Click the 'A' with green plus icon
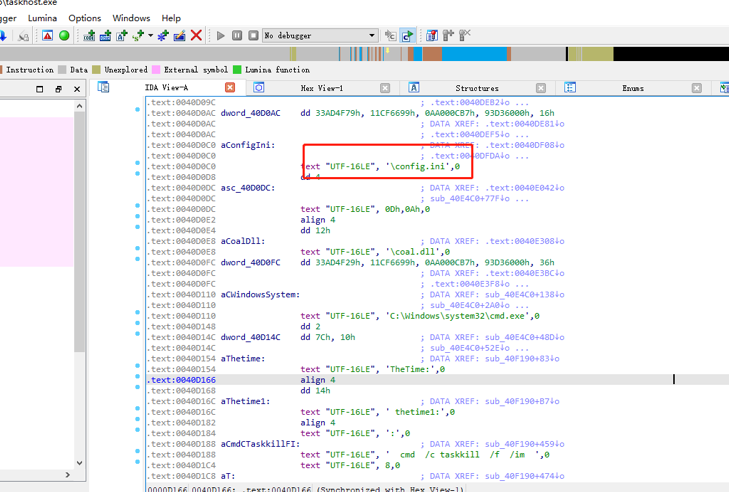Viewport: 729px width, 492px height. [x=122, y=35]
